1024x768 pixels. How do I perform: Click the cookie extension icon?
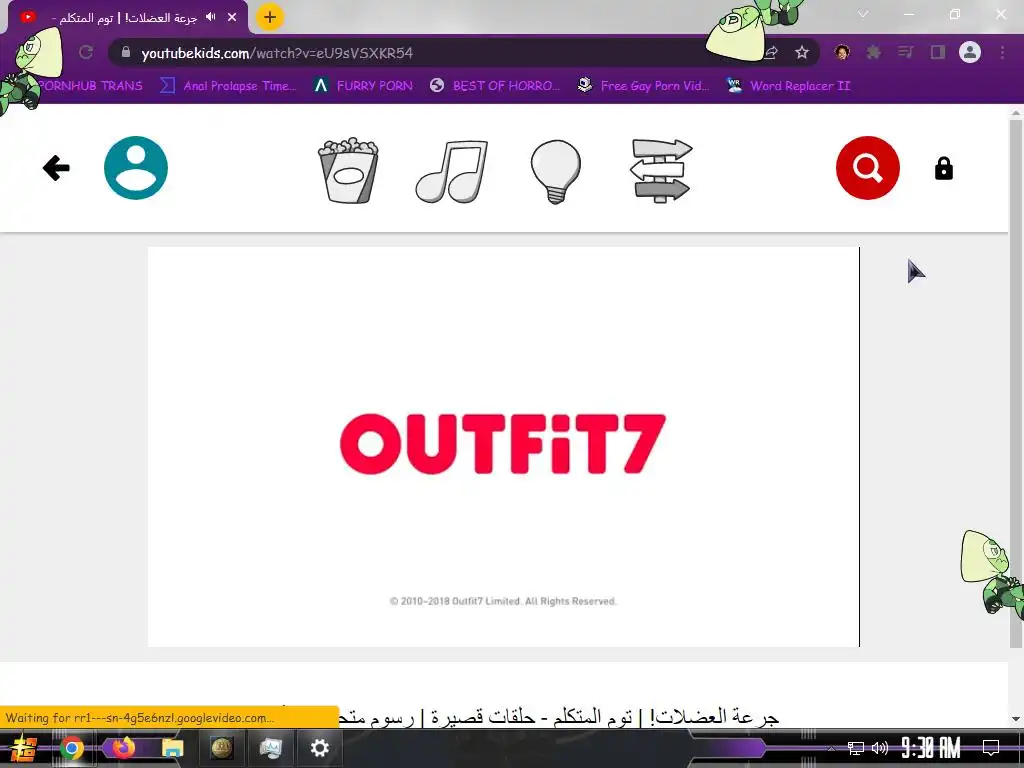click(x=842, y=52)
